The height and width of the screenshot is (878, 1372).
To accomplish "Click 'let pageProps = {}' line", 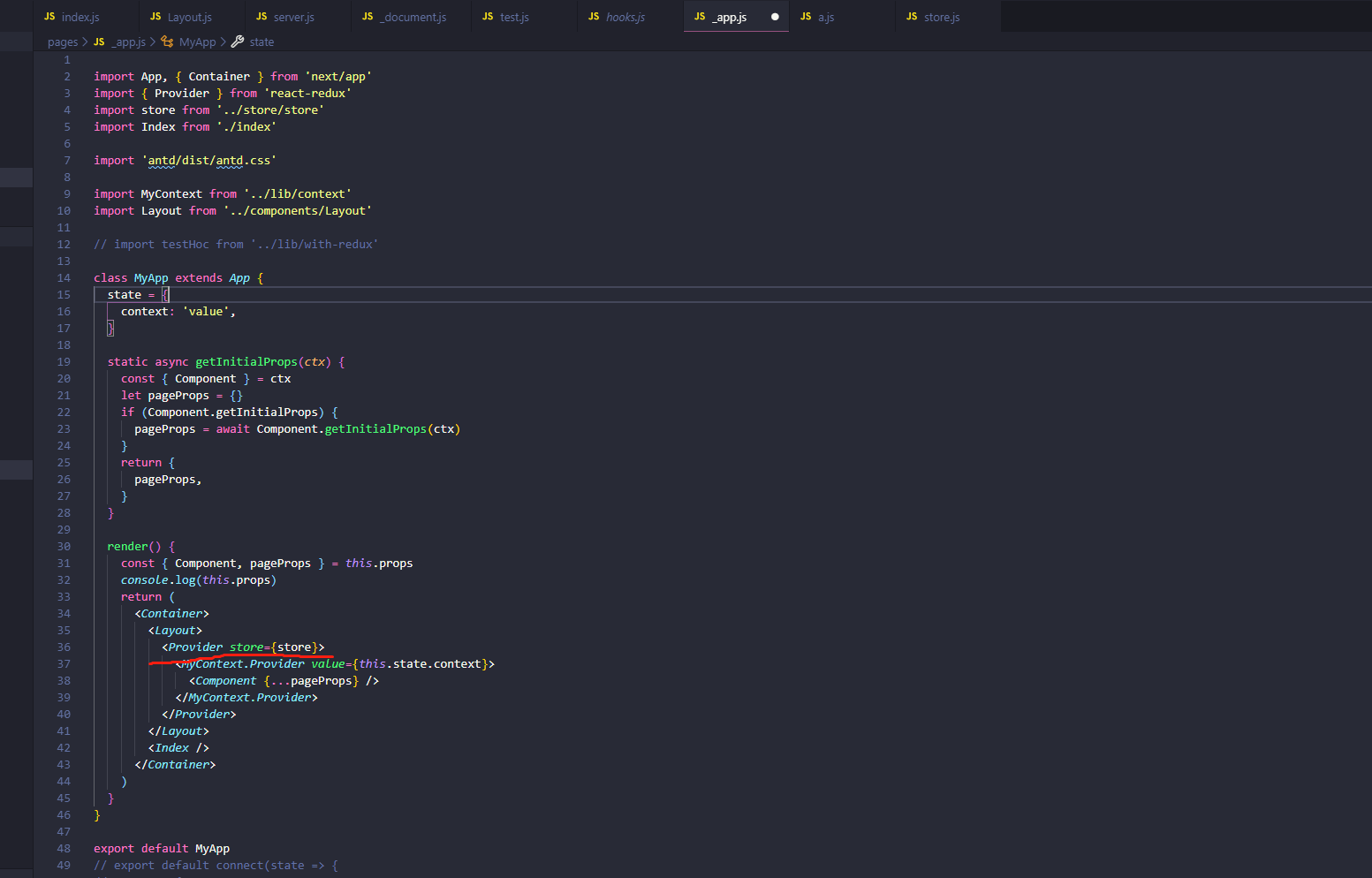I will pos(182,396).
